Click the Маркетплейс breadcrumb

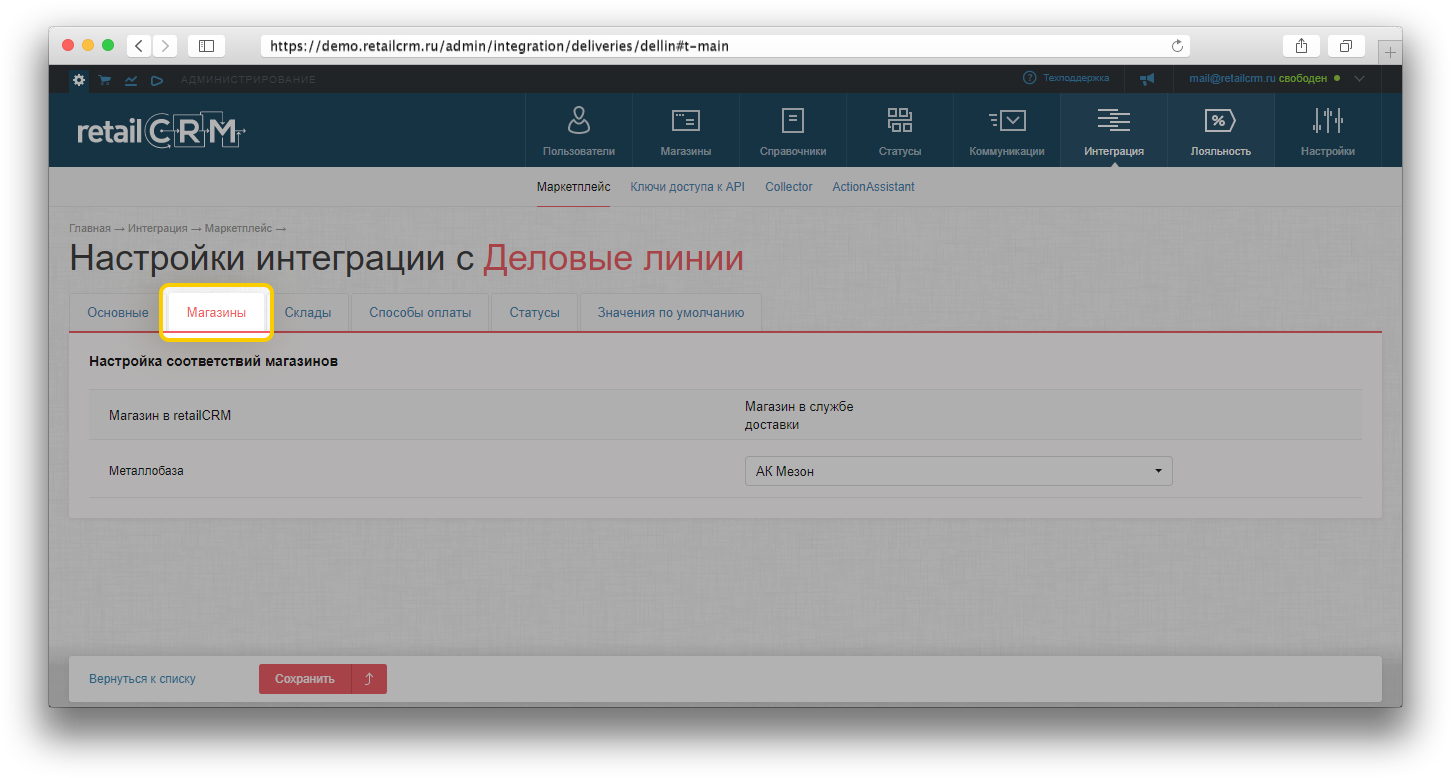coord(238,229)
